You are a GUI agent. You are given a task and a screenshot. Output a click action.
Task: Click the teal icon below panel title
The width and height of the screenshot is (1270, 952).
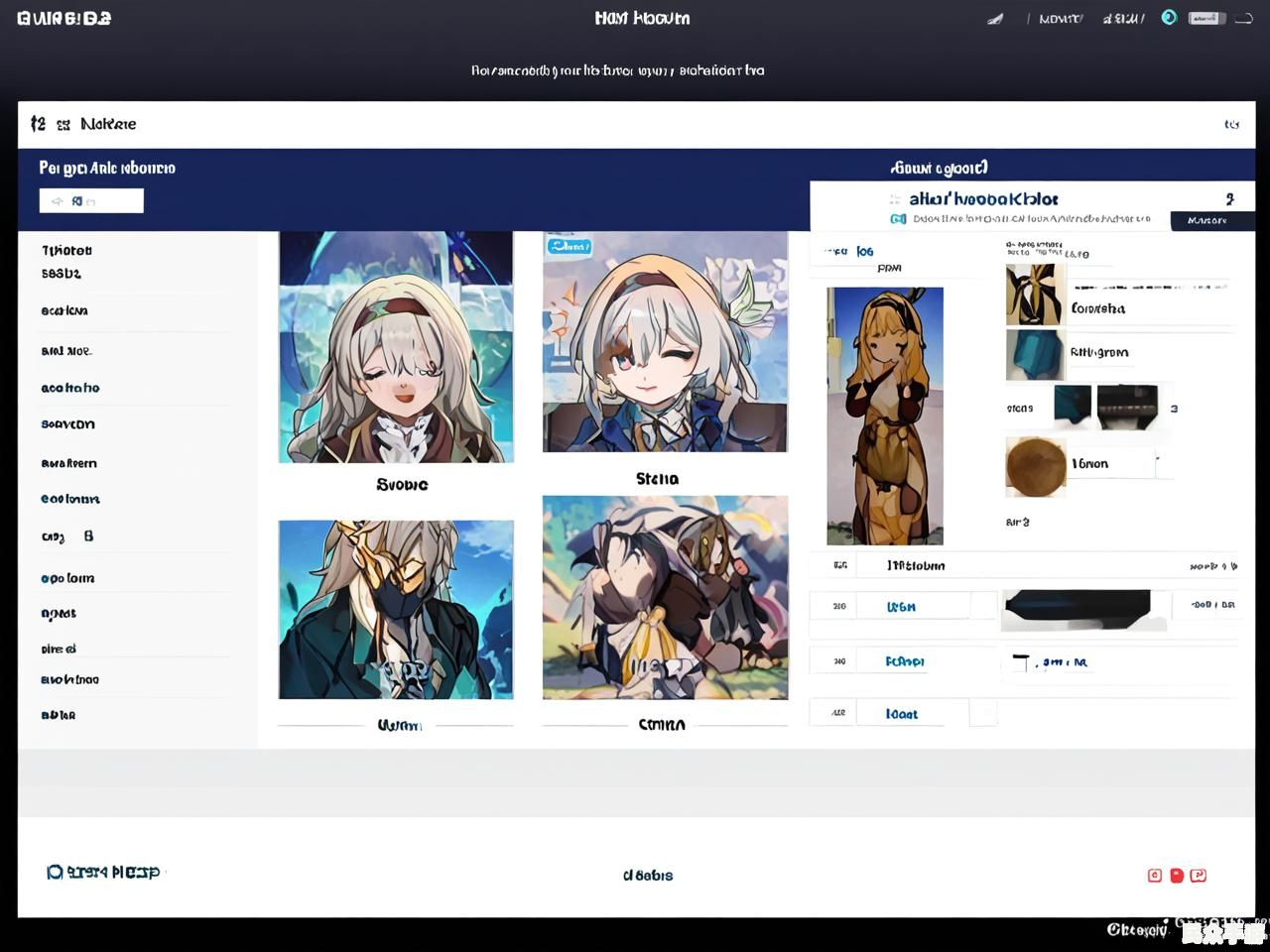pyautogui.click(x=898, y=219)
